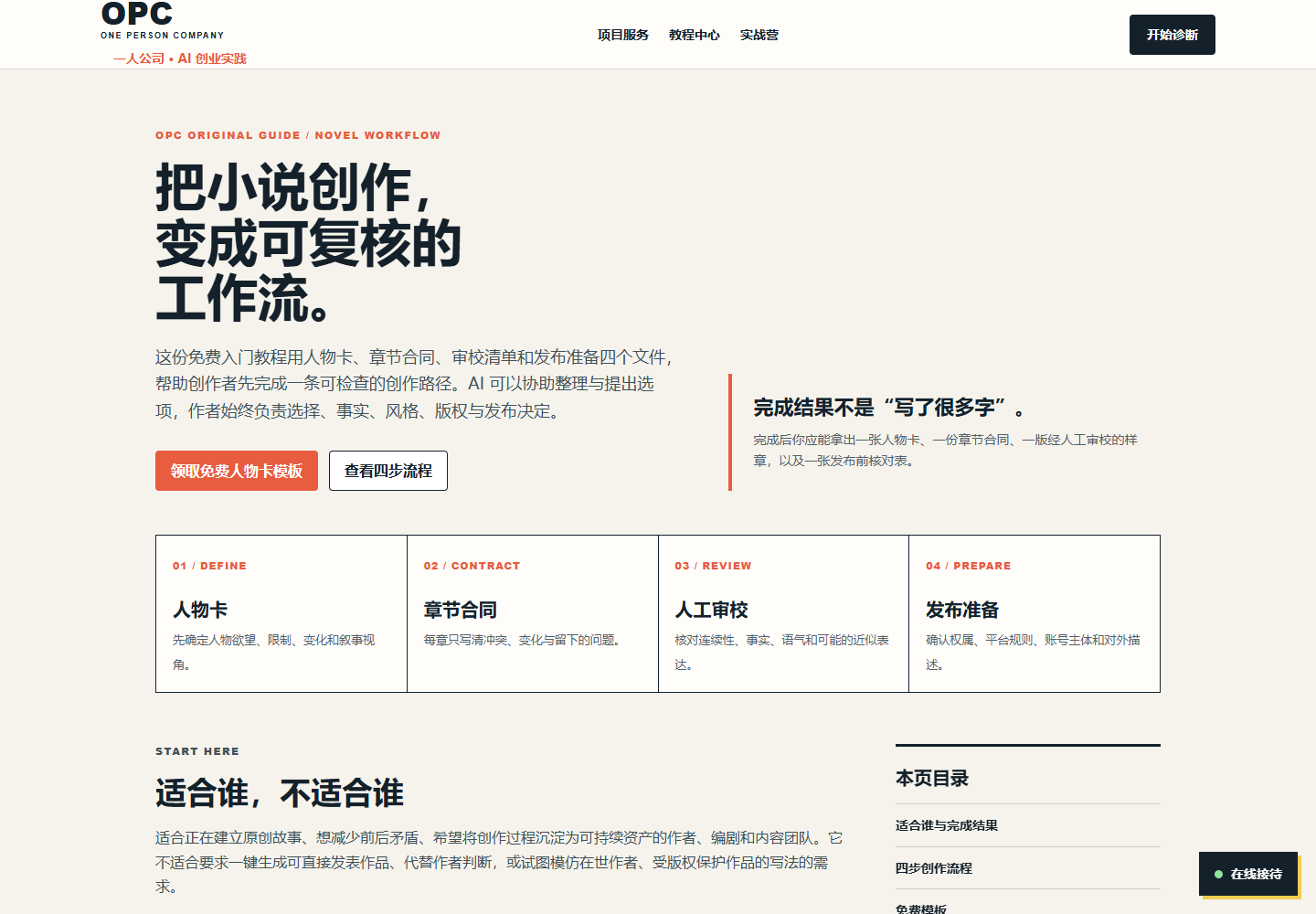Click the OPC One Person Company logo
The image size is (1316, 914).
tap(163, 22)
